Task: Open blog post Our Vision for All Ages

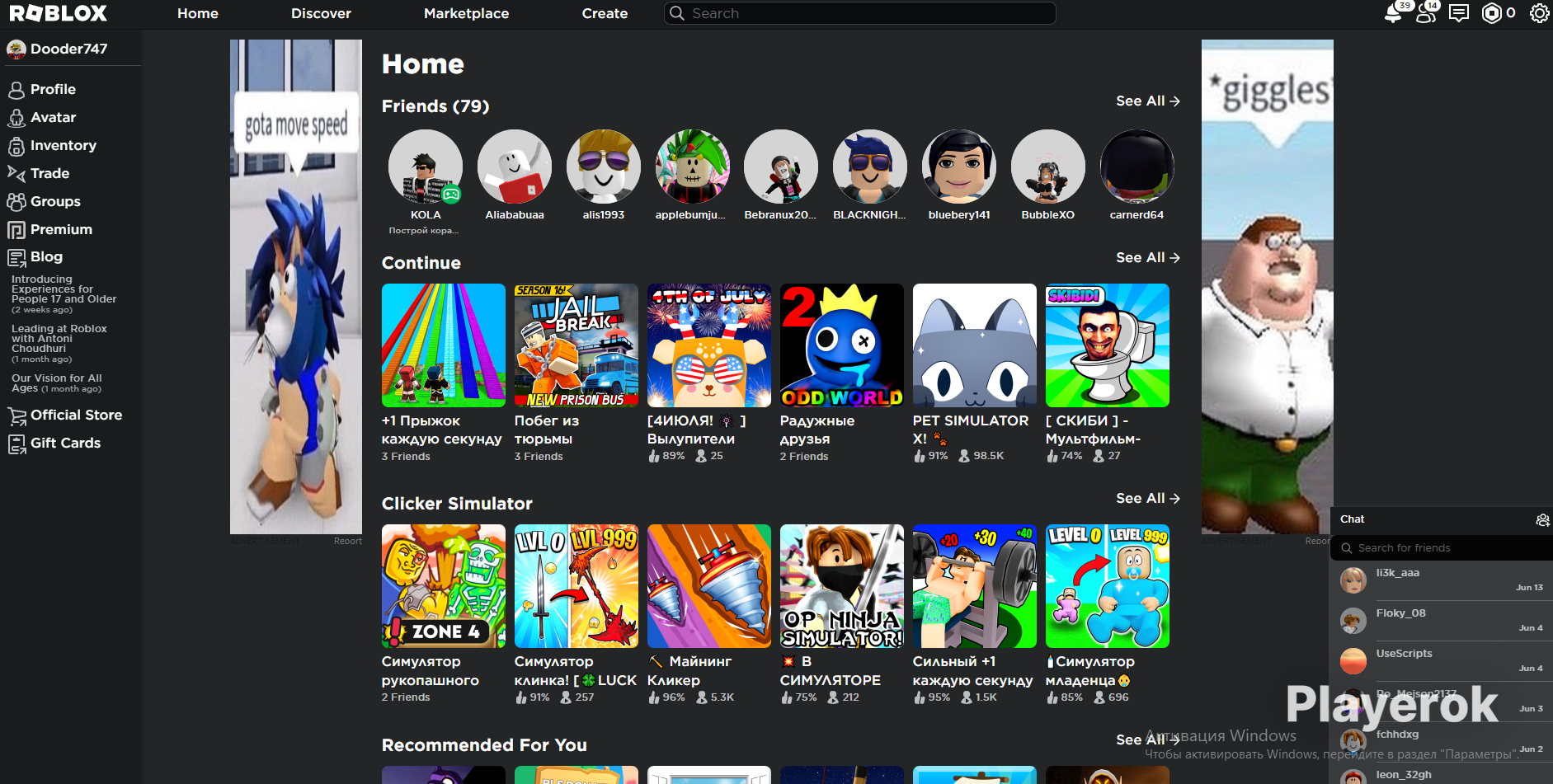Action: pyautogui.click(x=57, y=383)
